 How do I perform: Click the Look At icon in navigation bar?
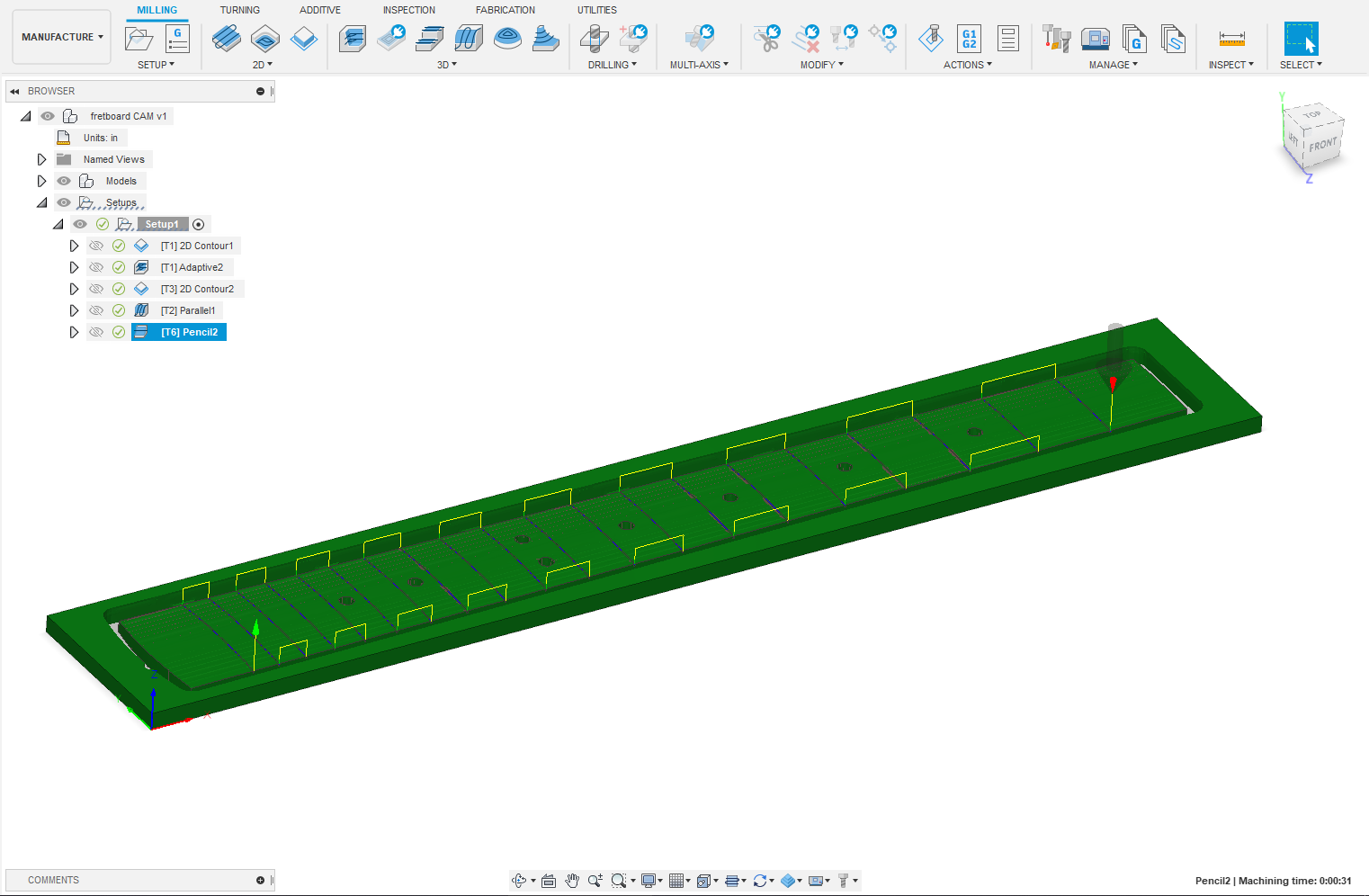click(x=549, y=881)
